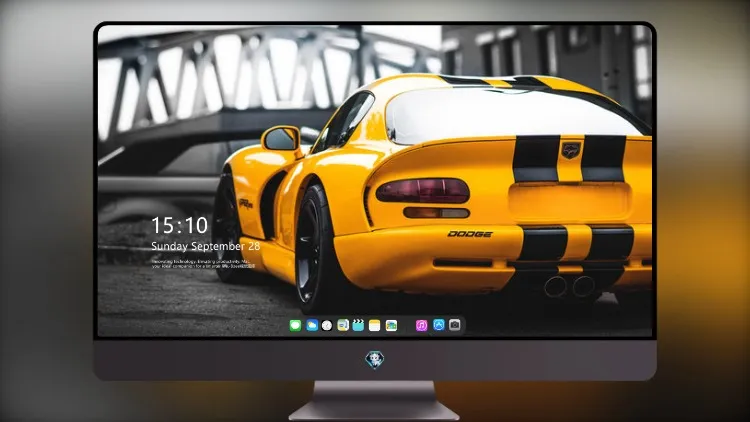The width and height of the screenshot is (750, 422).
Task: Open the green Messages app in dock
Action: tap(296, 325)
